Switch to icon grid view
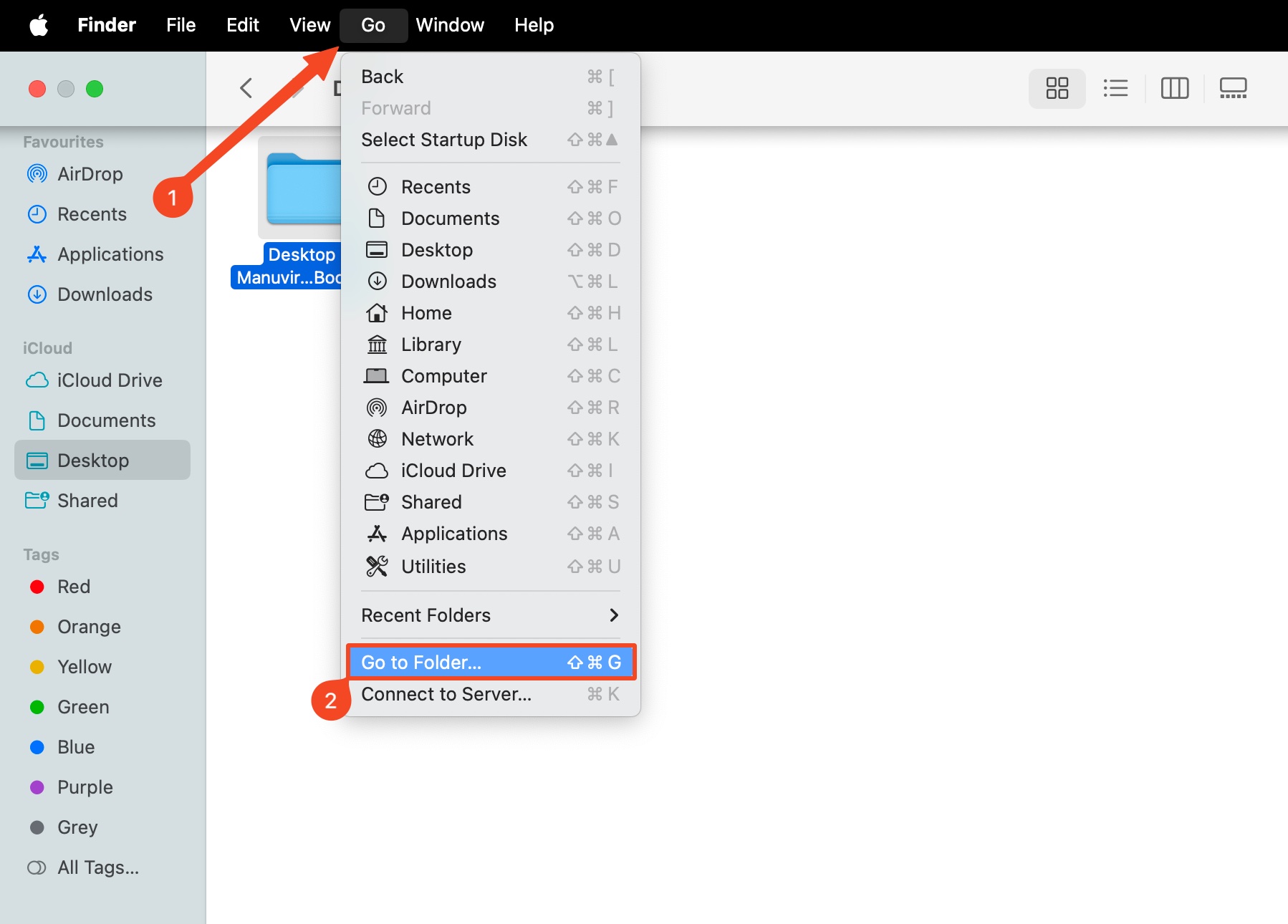Image resolution: width=1288 pixels, height=924 pixels. pyautogui.click(x=1057, y=89)
